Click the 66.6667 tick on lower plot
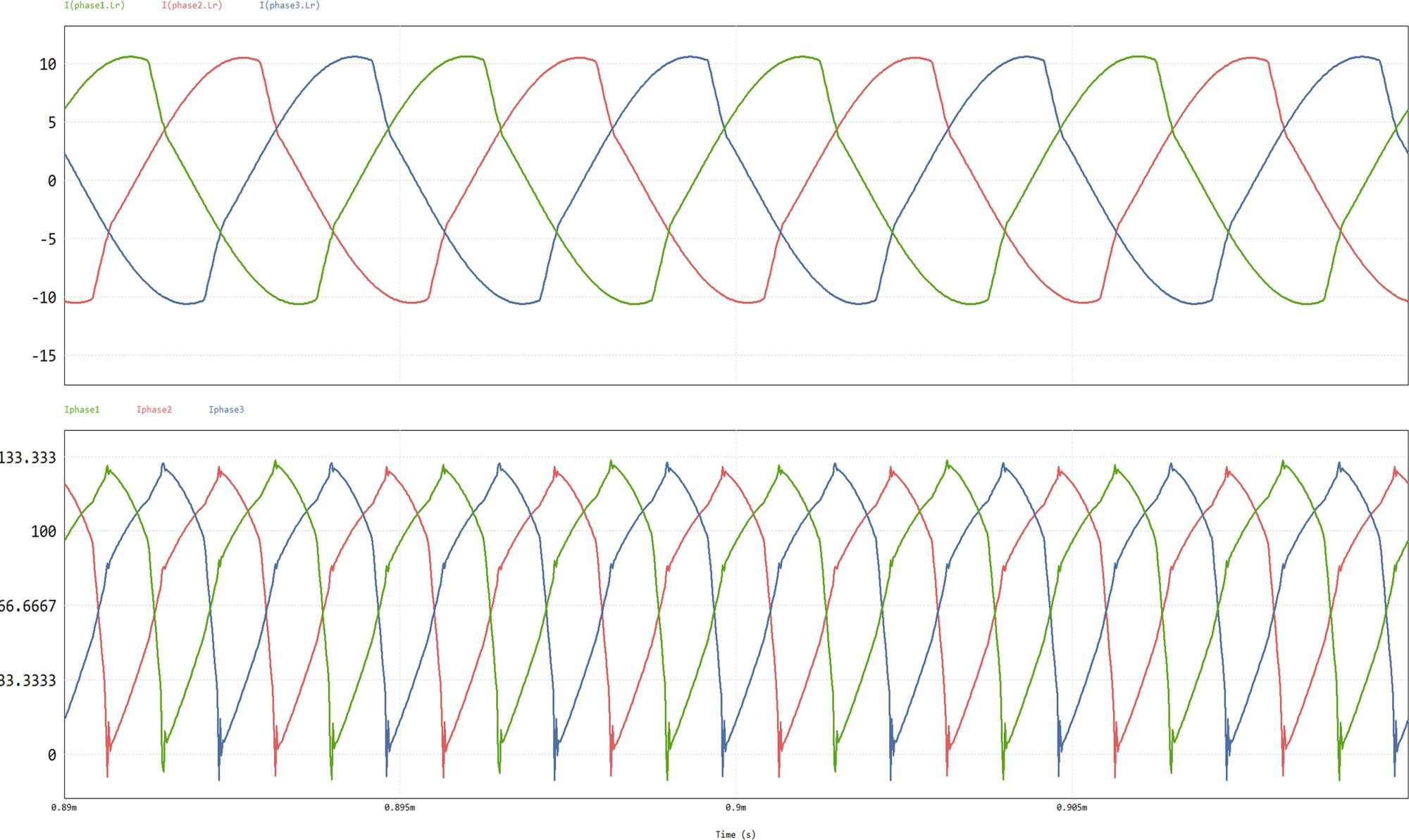This screenshot has height=840, width=1409. click(x=28, y=606)
